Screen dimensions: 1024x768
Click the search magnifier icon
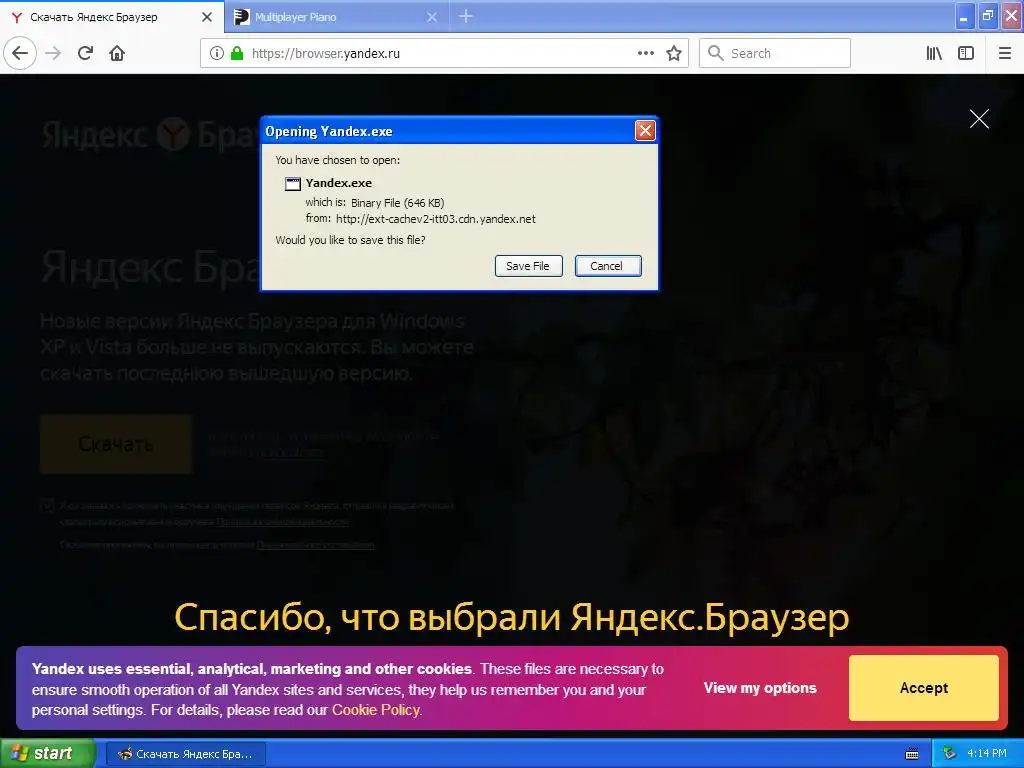tap(716, 53)
